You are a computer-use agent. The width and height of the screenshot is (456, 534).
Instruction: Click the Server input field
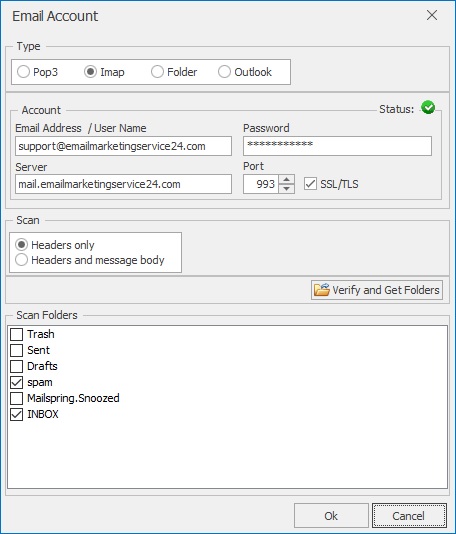coord(123,184)
